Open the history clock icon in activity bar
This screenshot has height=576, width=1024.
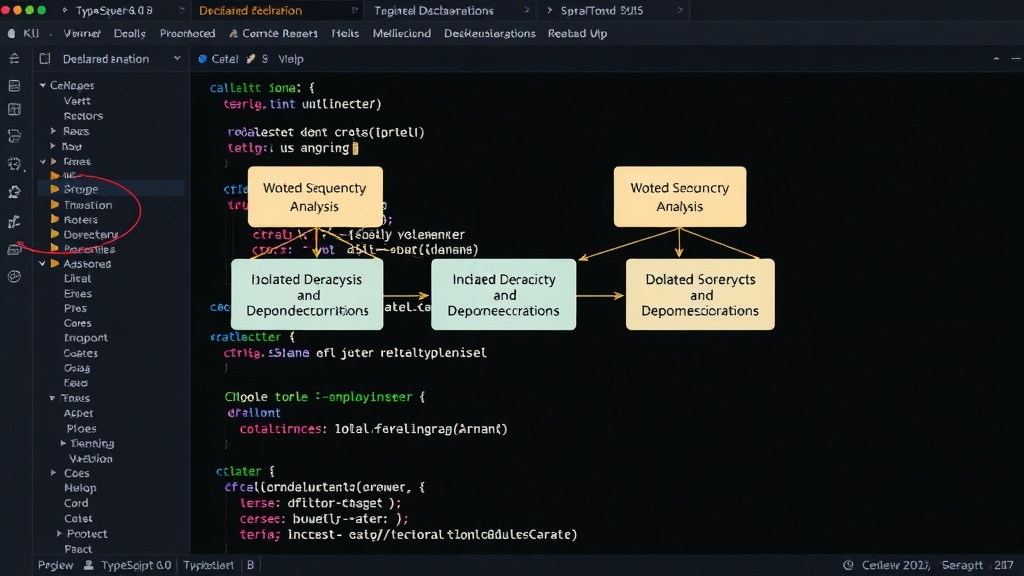click(x=14, y=164)
